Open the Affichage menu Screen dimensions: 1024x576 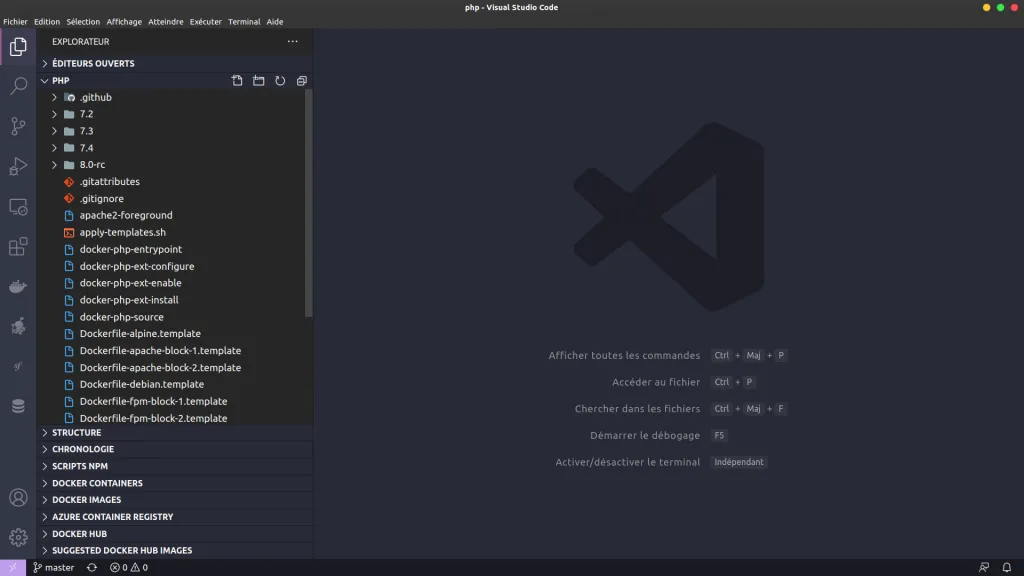pos(124,21)
